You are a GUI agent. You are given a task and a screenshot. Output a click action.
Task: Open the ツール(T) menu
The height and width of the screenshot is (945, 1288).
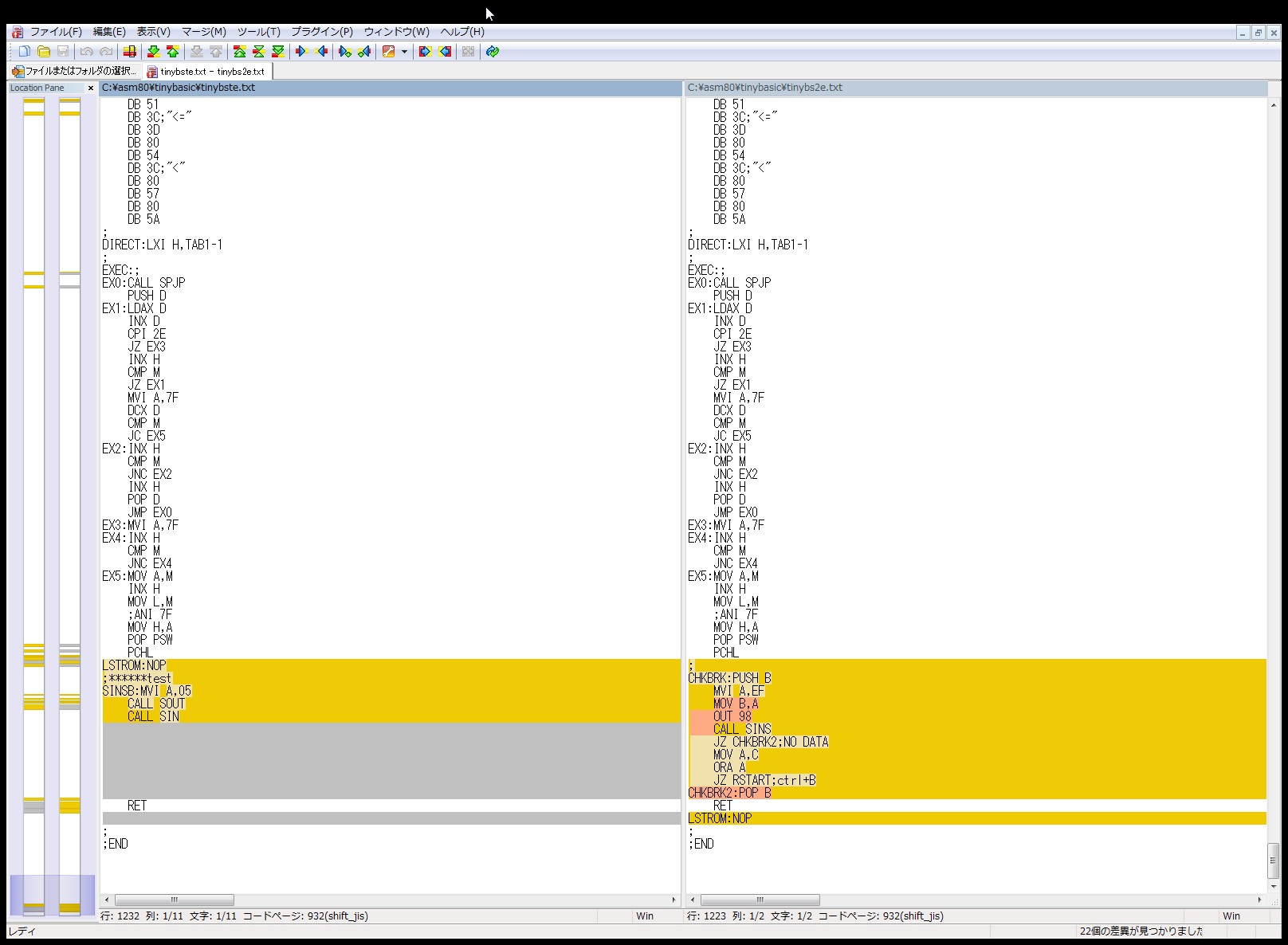tap(259, 32)
